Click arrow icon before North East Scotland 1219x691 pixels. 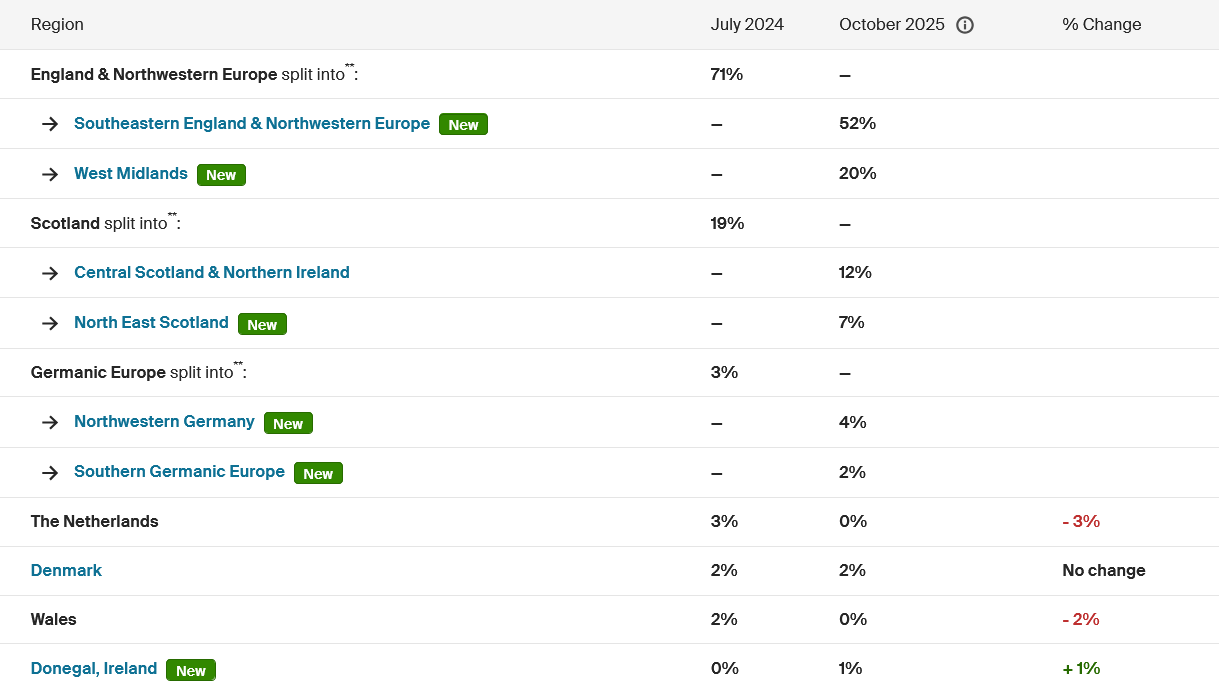pos(50,323)
